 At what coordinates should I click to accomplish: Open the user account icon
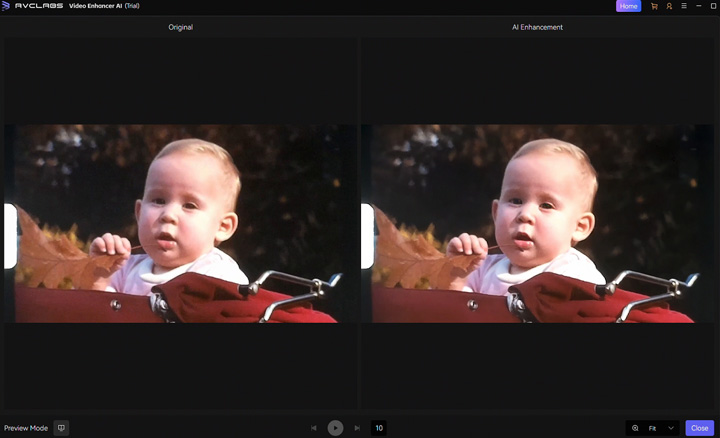[669, 6]
